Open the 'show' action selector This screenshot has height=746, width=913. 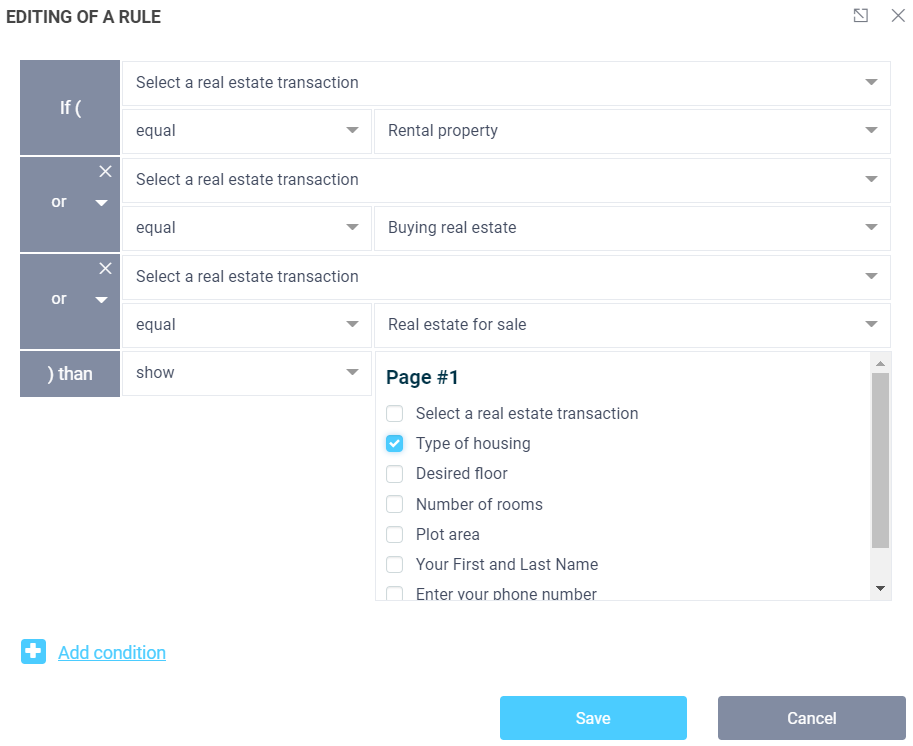(x=246, y=372)
